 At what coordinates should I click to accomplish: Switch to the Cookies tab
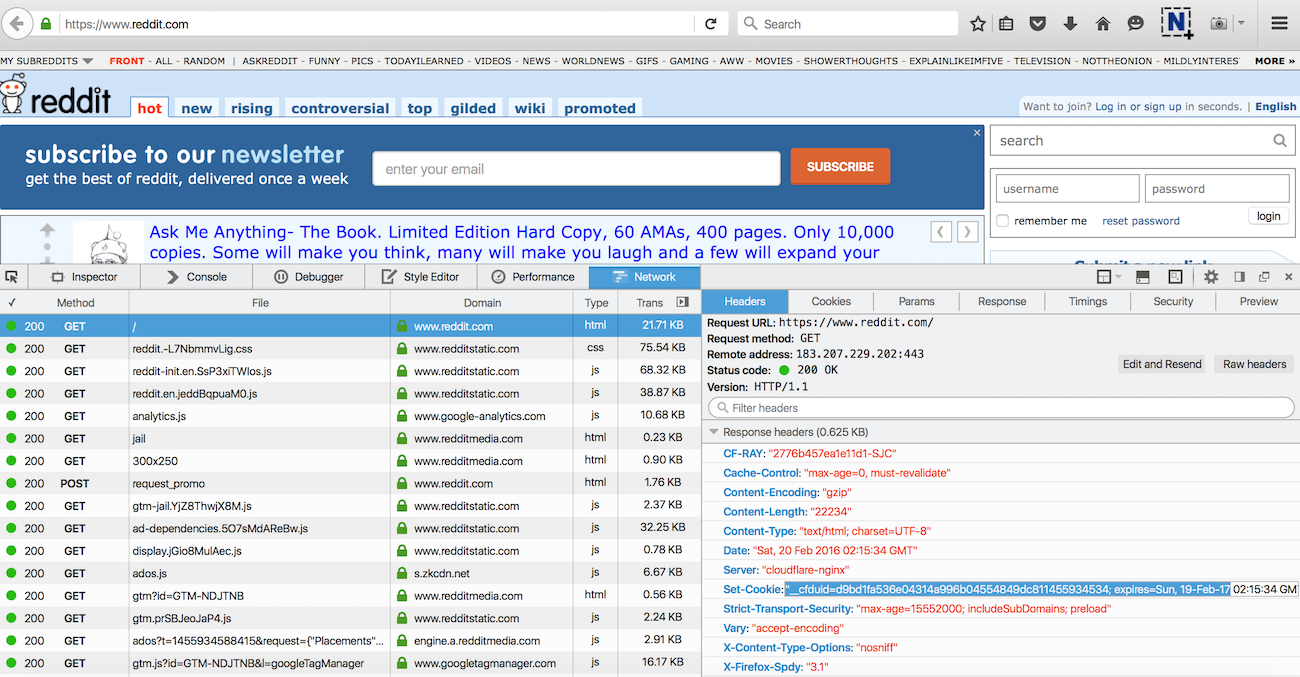pos(831,301)
